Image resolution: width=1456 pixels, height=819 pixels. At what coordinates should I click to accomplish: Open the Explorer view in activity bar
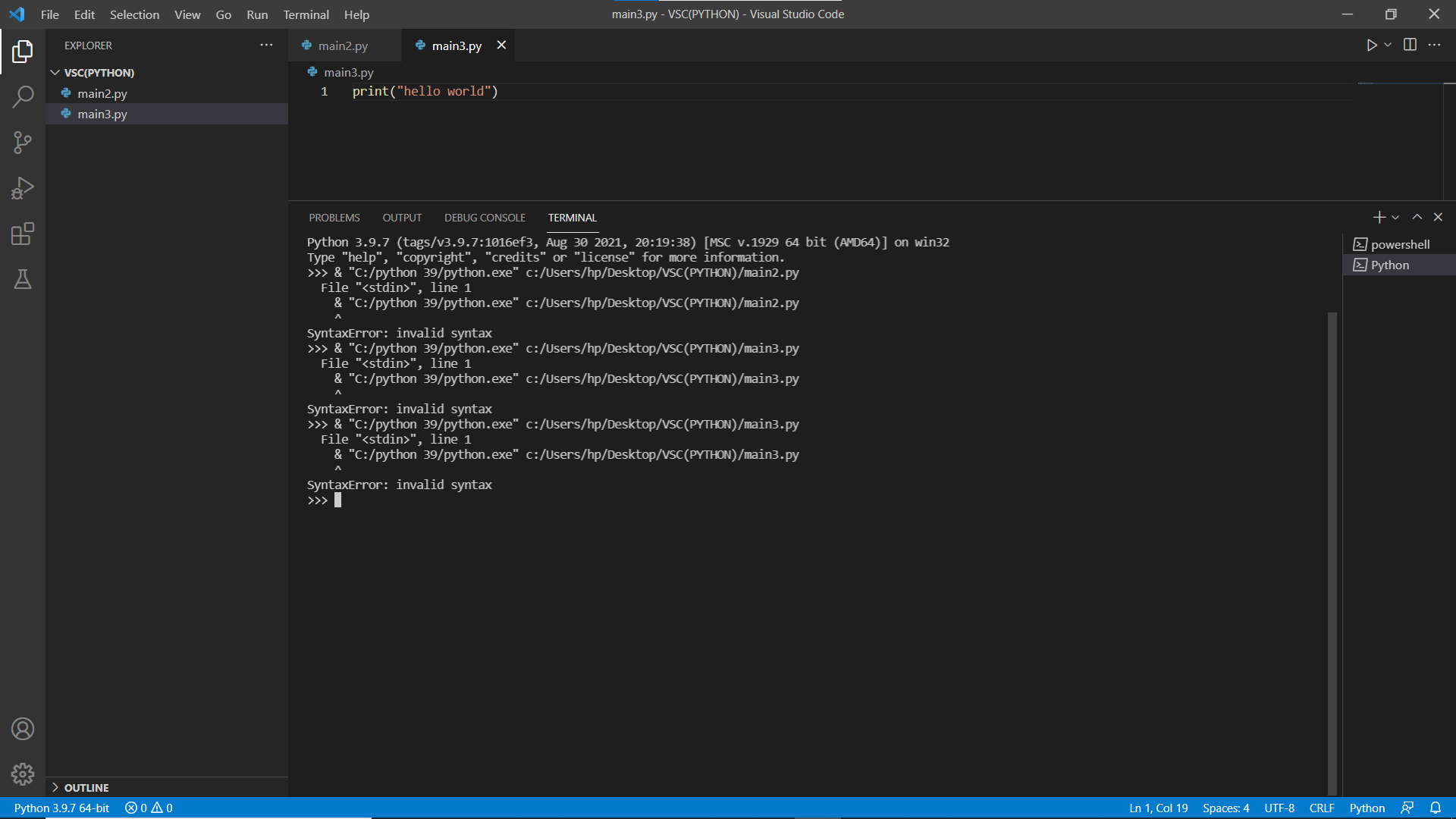pos(23,52)
